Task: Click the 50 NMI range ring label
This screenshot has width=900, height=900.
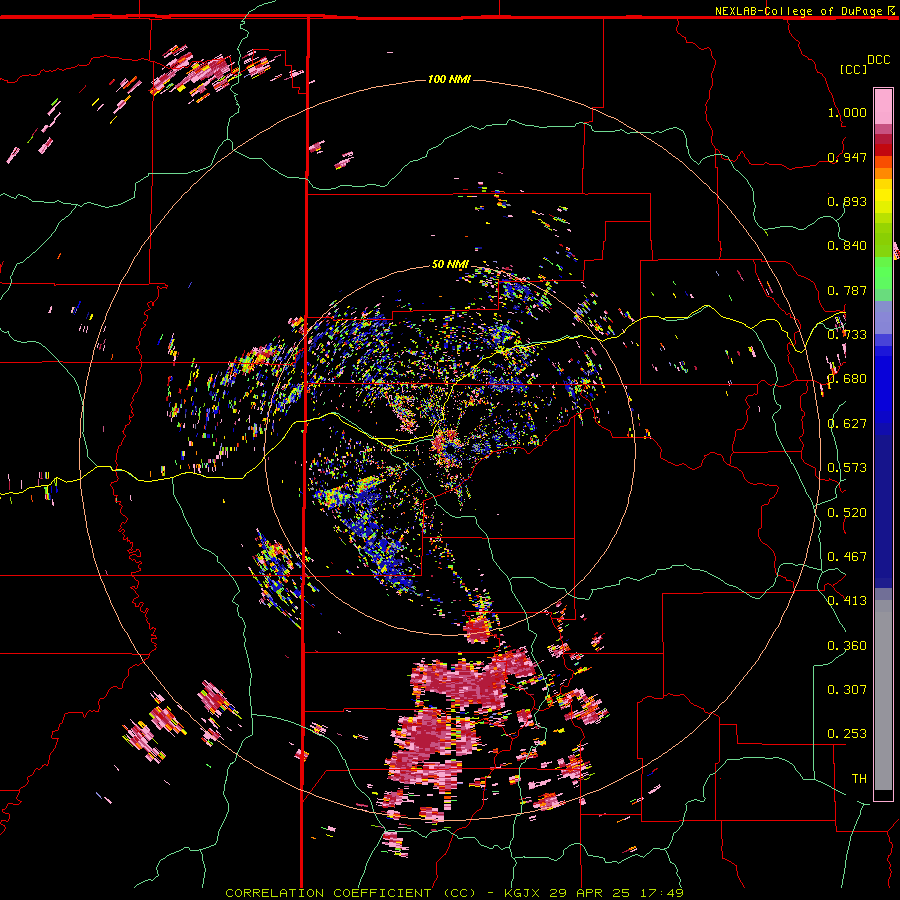Action: (450, 264)
